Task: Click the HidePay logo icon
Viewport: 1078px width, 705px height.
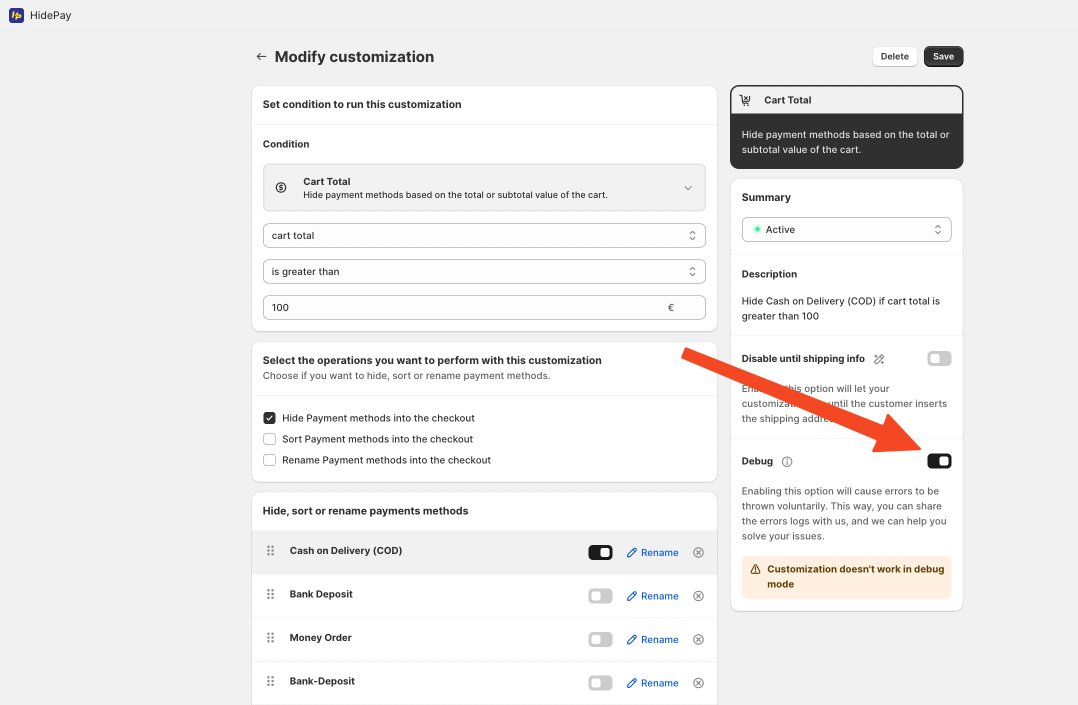Action: [16, 15]
